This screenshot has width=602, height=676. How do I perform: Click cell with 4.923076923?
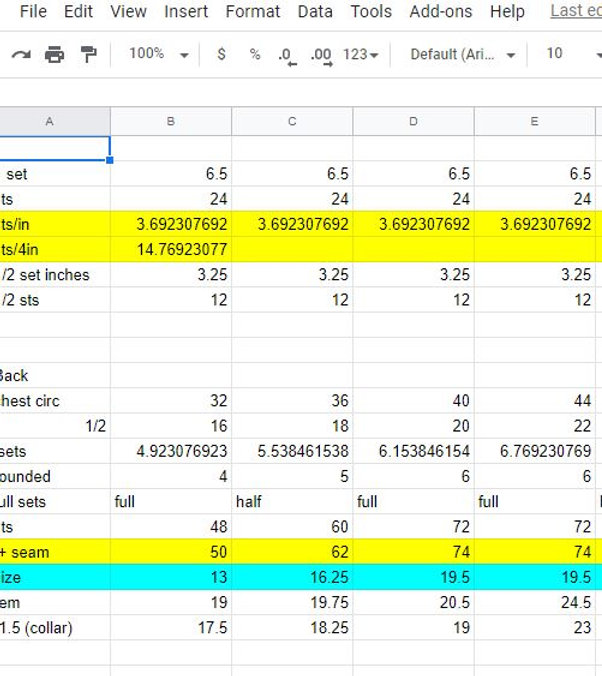coord(171,451)
